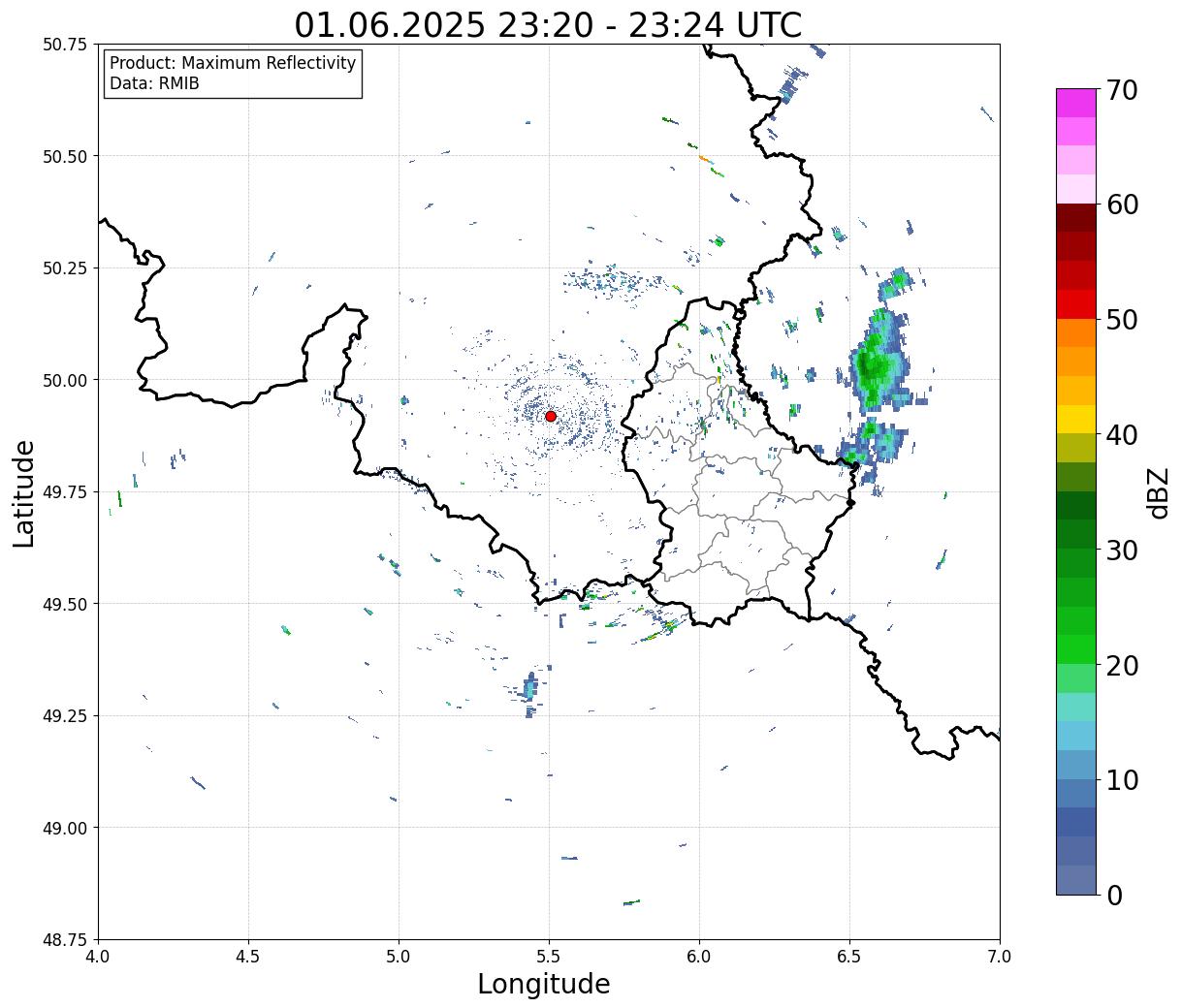The height and width of the screenshot is (1008, 1182).
Task: Click the longitude tick label 5.5
Action: click(549, 957)
